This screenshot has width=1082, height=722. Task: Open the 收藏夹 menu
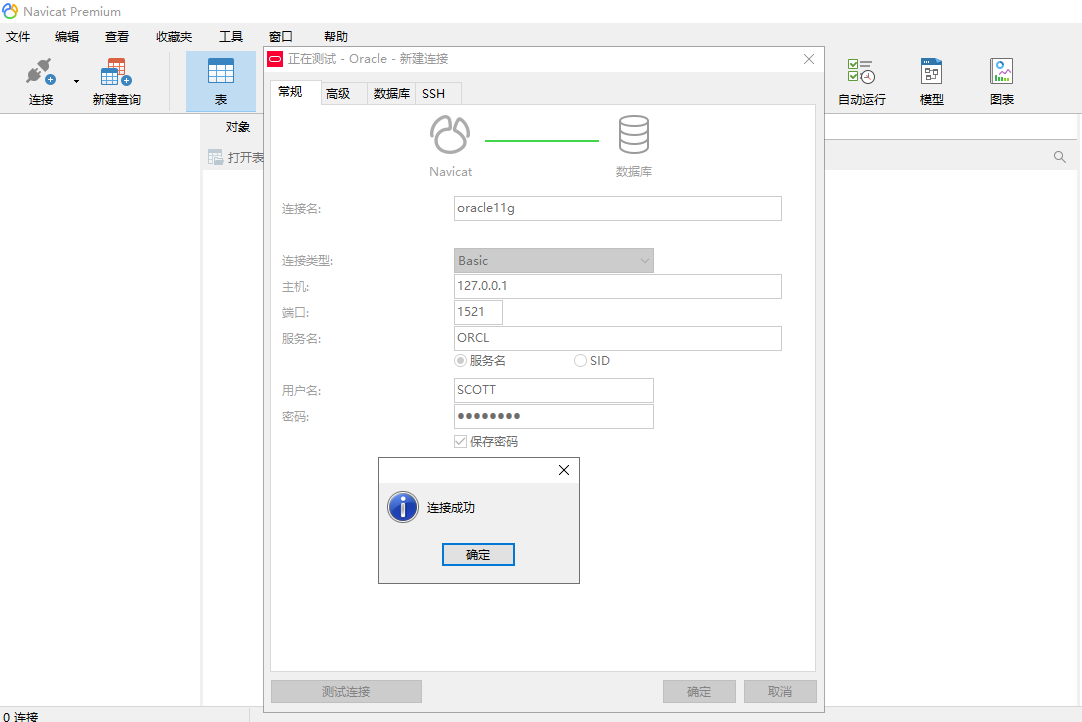[x=174, y=37]
